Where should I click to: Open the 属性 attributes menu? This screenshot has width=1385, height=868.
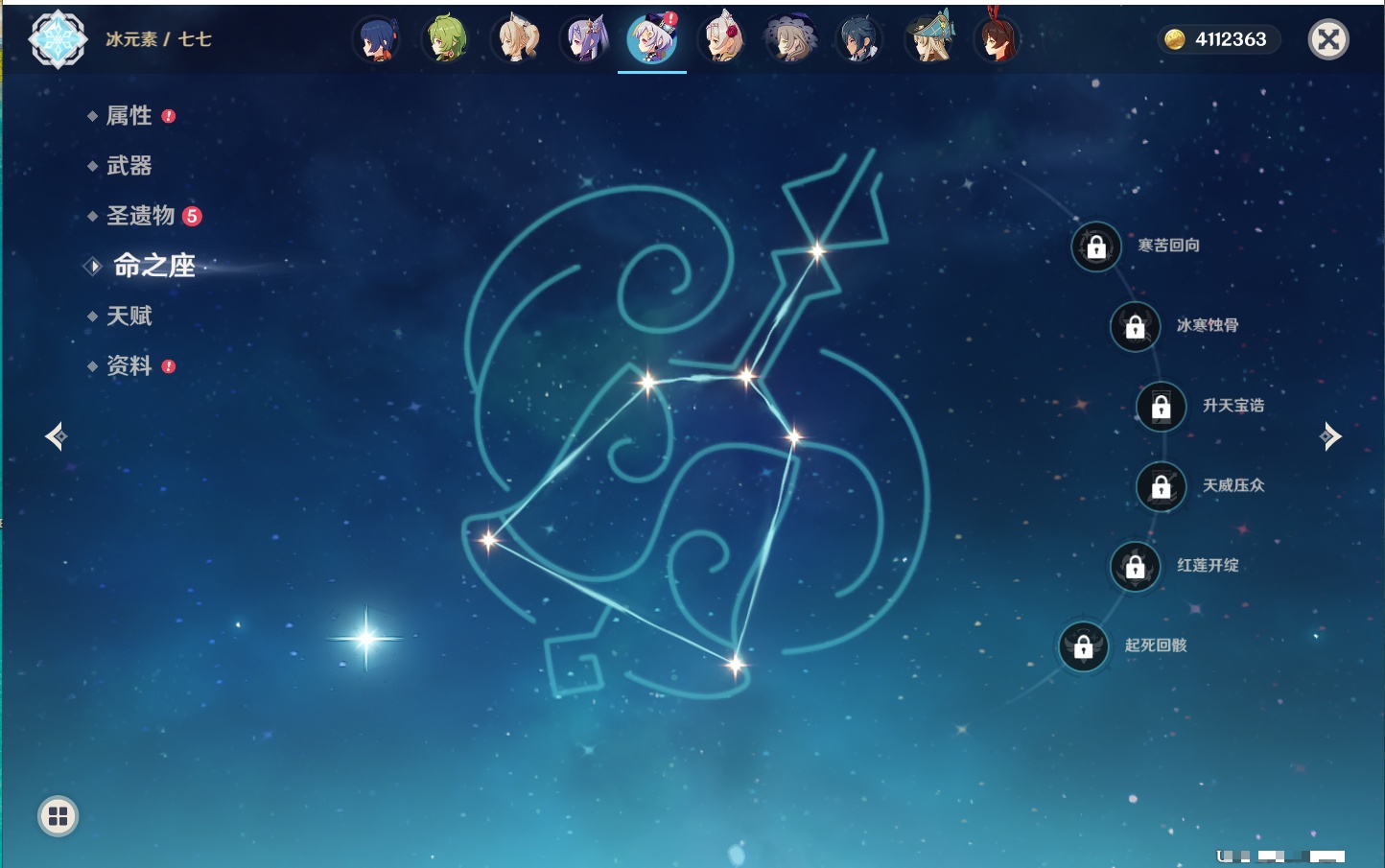click(129, 116)
